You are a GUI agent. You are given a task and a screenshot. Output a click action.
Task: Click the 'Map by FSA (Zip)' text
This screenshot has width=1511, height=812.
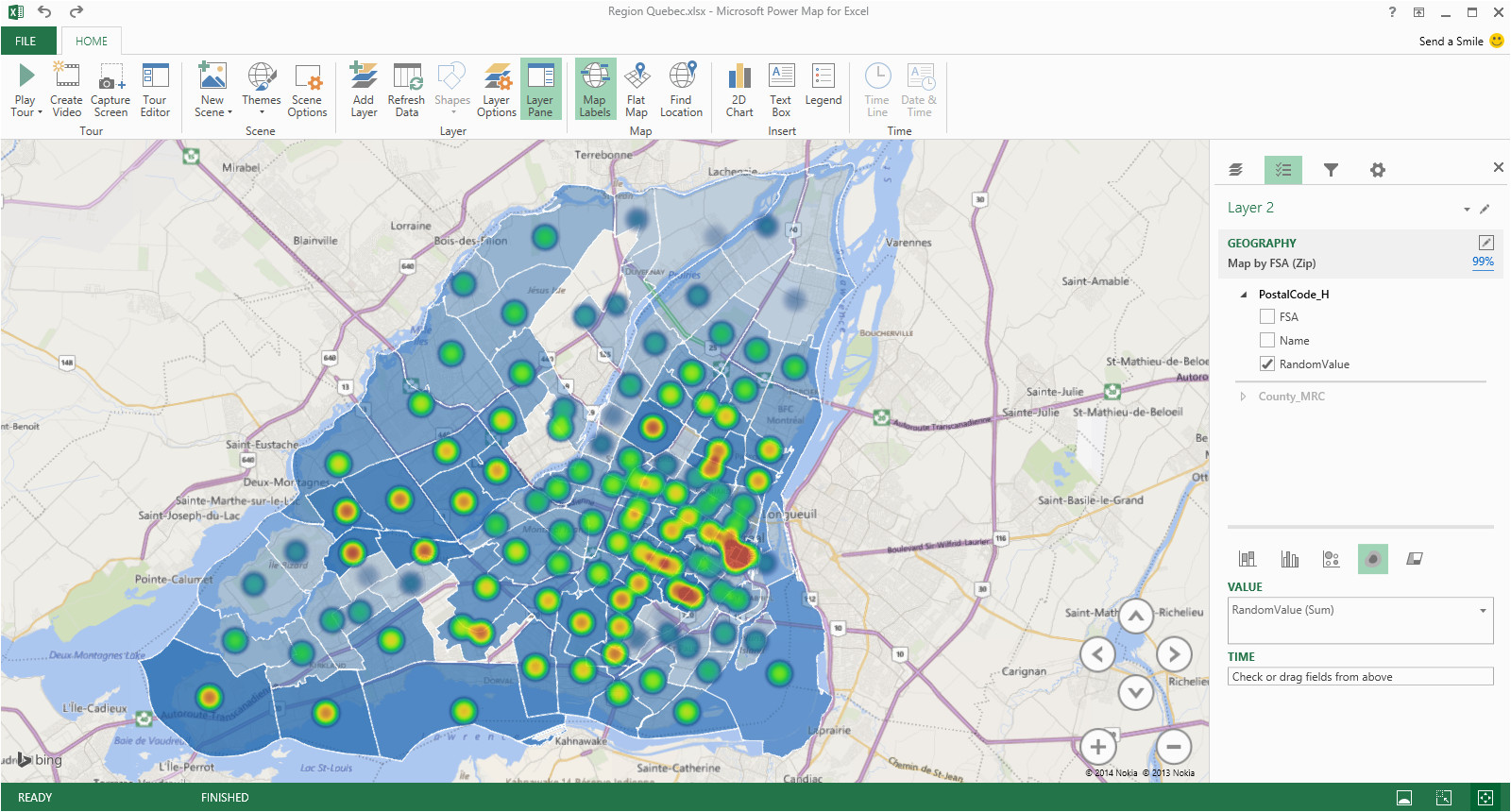(x=1271, y=263)
